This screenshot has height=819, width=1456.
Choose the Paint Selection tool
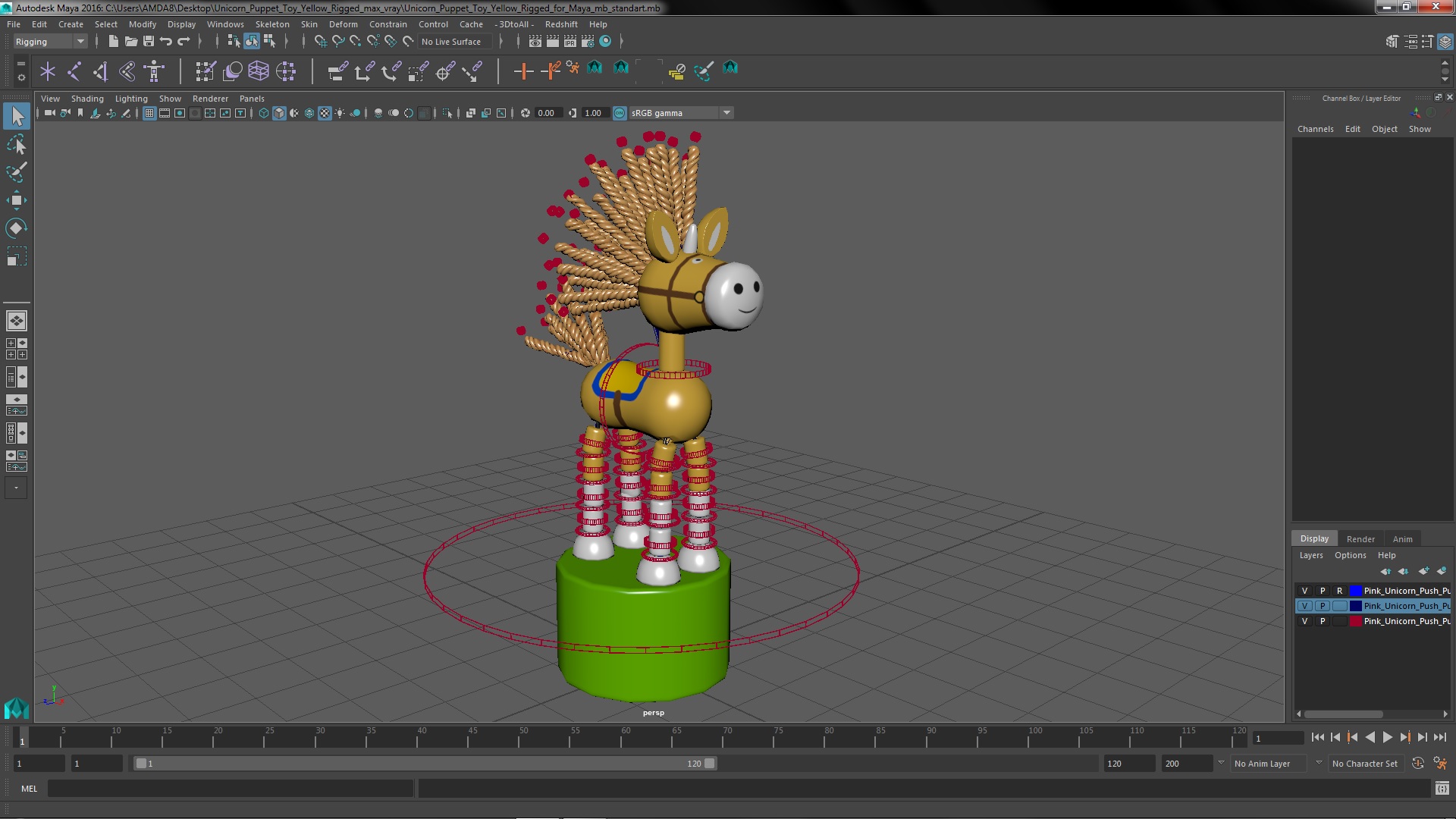17,172
